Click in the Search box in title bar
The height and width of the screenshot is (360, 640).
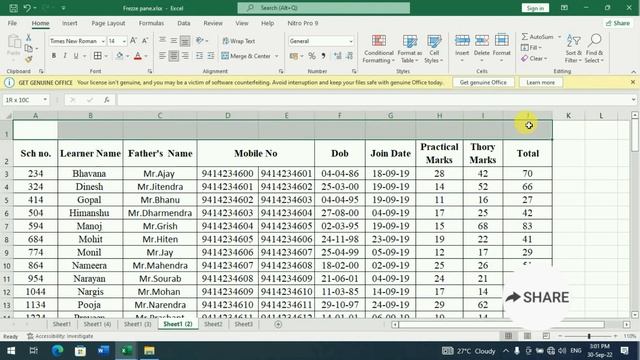point(324,8)
